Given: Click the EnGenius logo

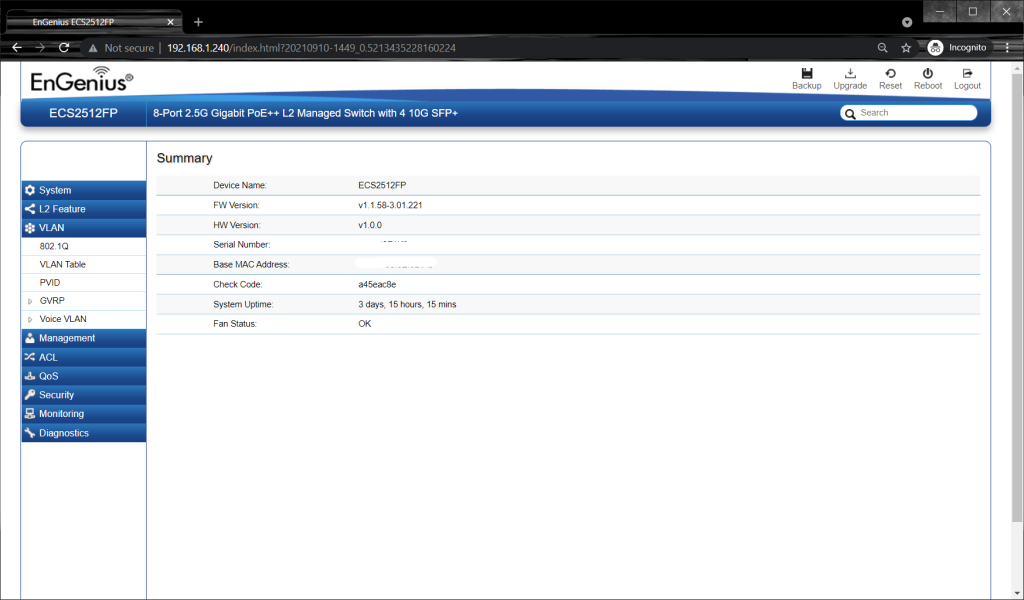Looking at the screenshot, I should pos(82,79).
